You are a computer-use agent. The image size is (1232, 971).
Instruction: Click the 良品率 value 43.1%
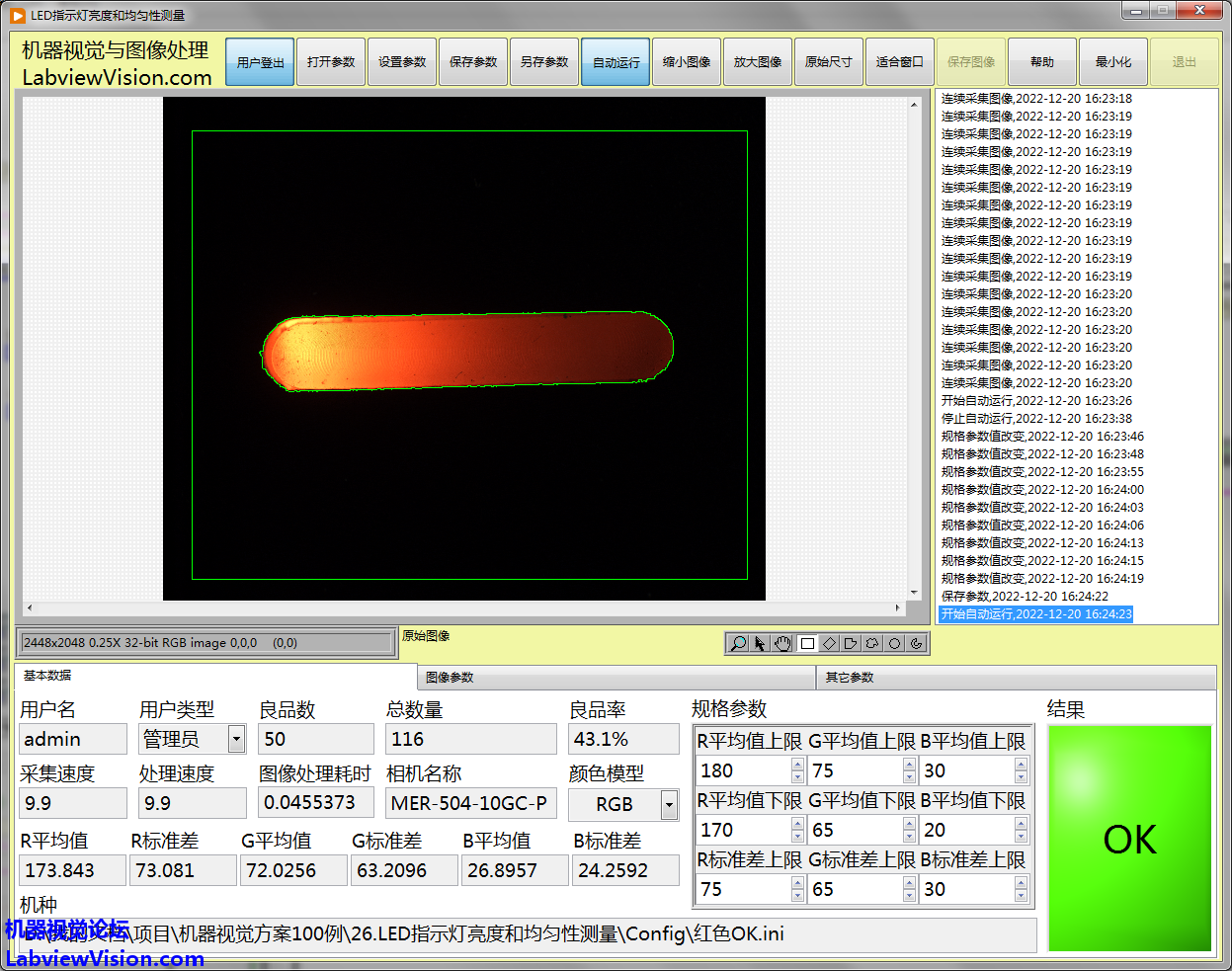pos(623,739)
